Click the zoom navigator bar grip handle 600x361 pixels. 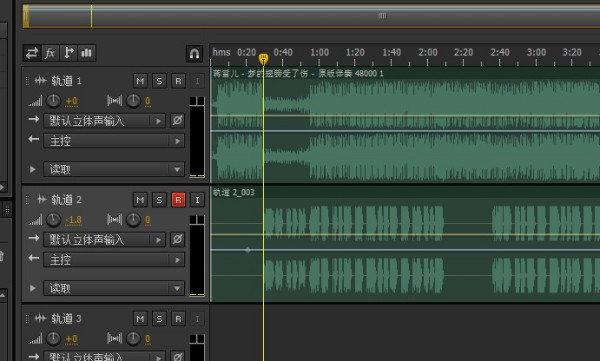pyautogui.click(x=382, y=16)
